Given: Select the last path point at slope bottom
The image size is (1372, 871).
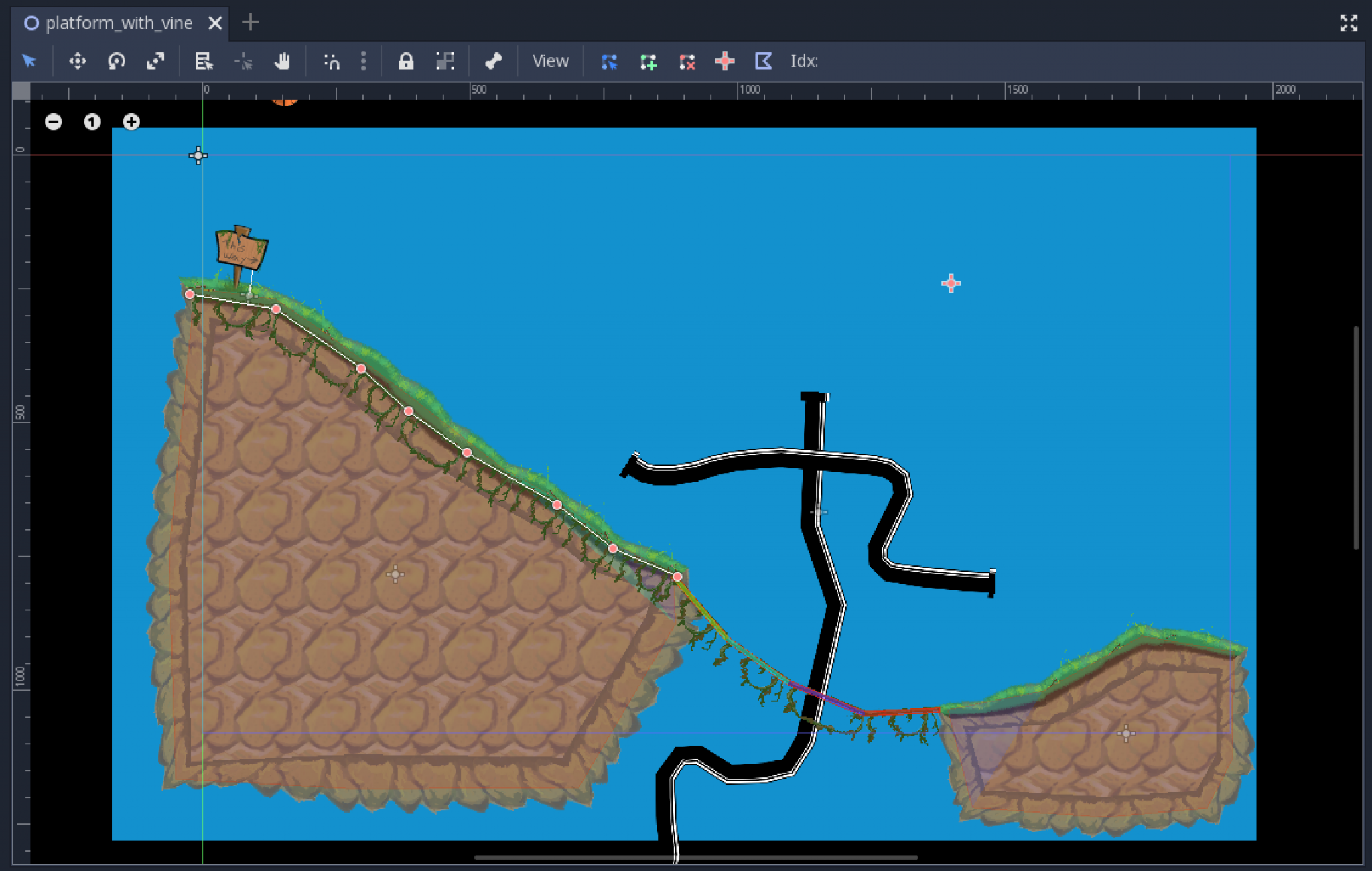Looking at the screenshot, I should [677, 576].
